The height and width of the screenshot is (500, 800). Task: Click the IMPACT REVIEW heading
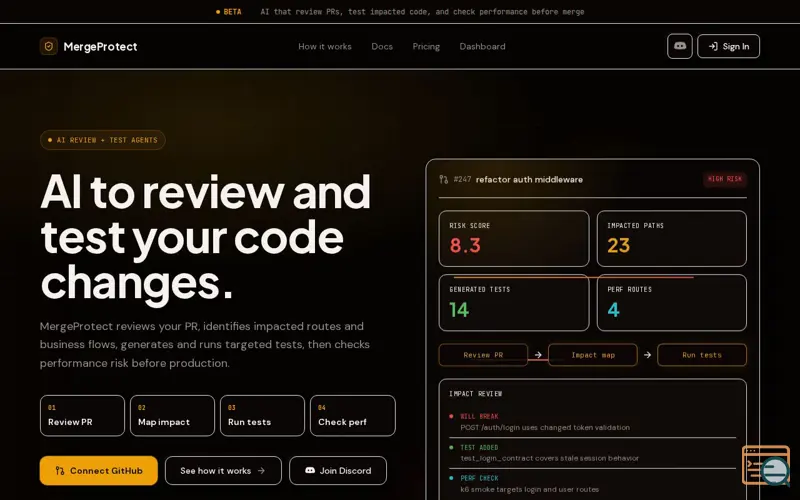click(x=476, y=394)
